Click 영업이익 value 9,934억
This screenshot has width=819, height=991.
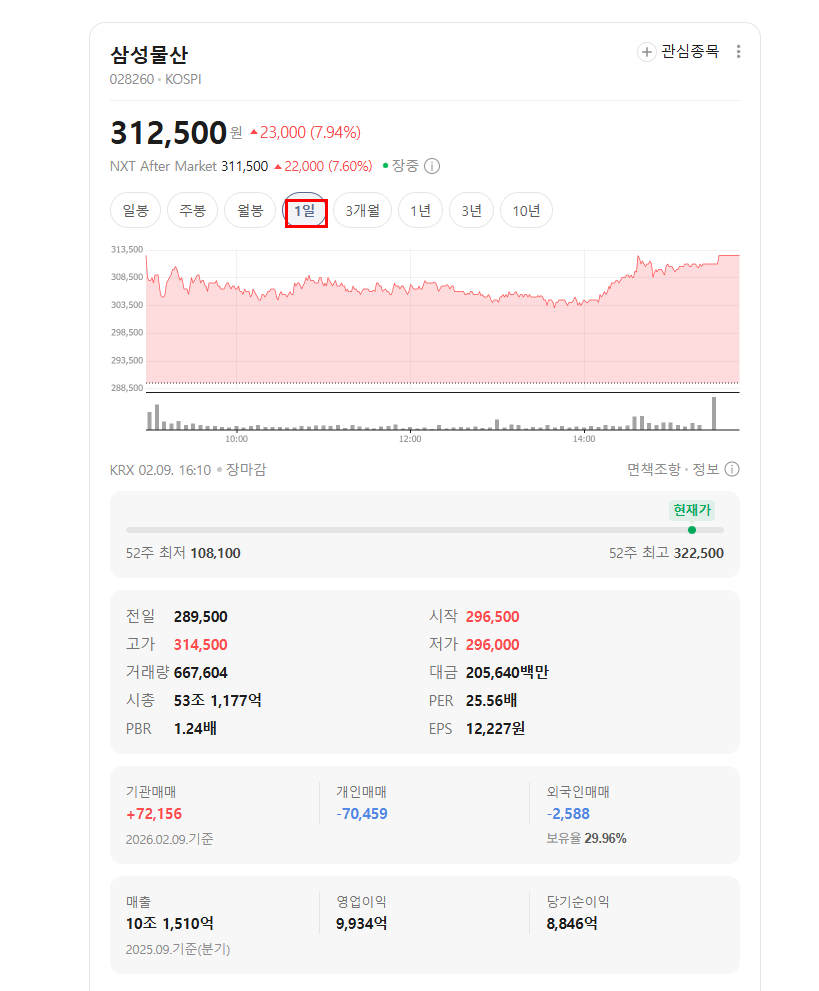pos(361,924)
